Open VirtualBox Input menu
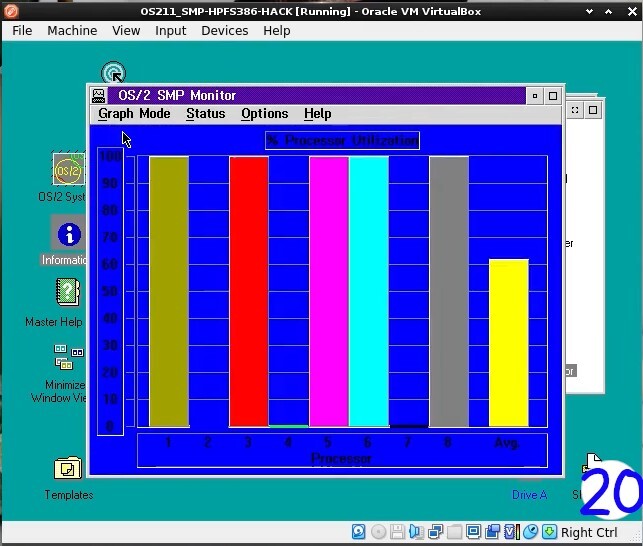 click(171, 31)
